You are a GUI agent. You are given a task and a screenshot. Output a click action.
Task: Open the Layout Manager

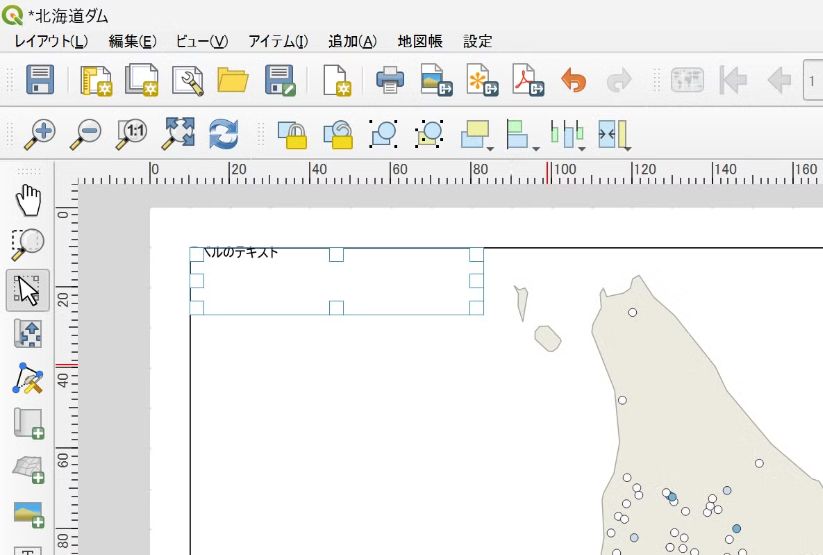(x=187, y=80)
